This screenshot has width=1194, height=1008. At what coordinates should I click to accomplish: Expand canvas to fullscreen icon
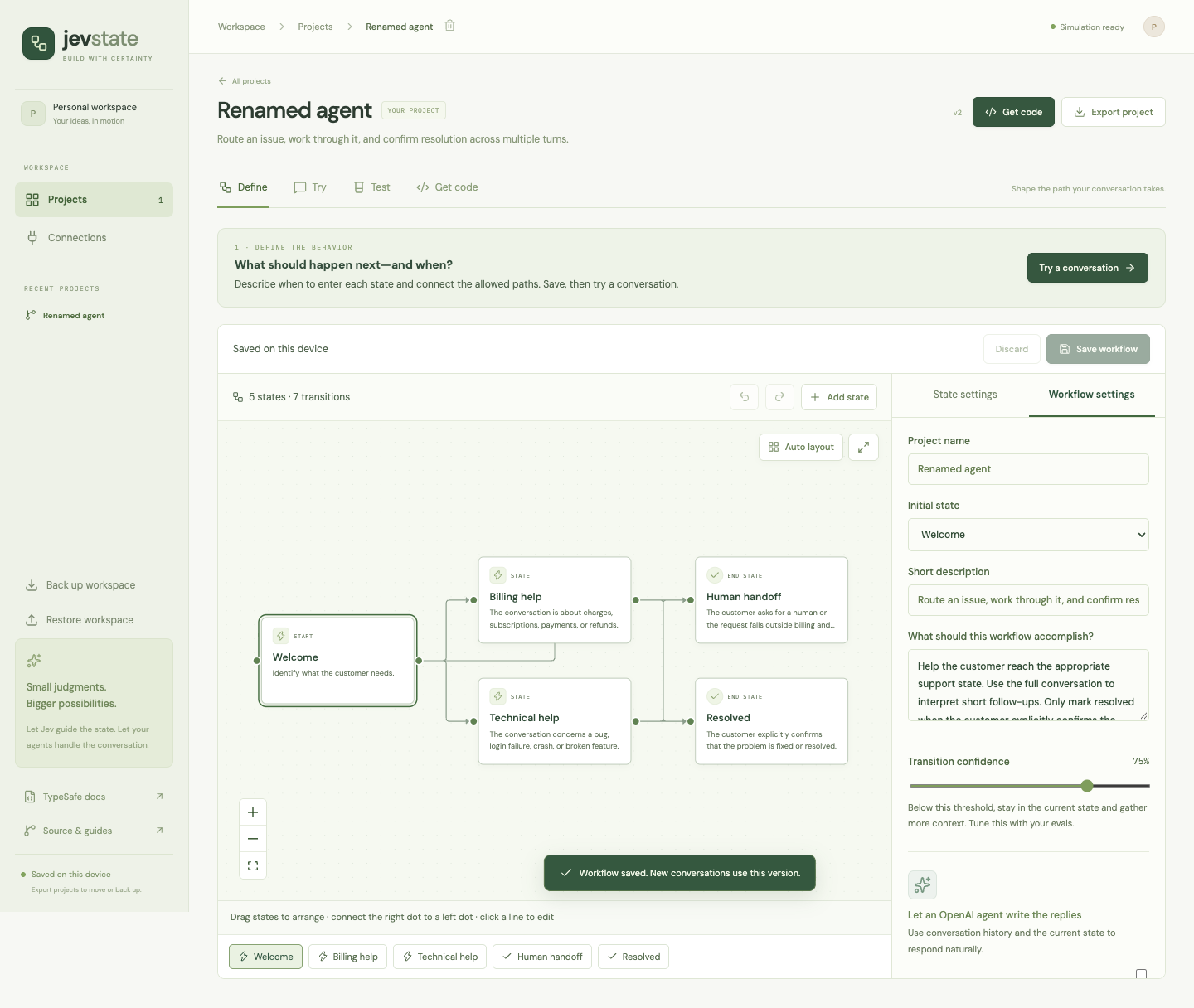pos(863,447)
